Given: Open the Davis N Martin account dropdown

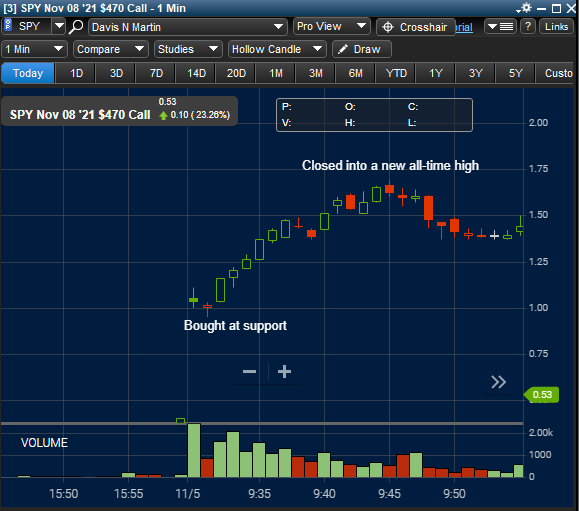Looking at the screenshot, I should pos(188,27).
